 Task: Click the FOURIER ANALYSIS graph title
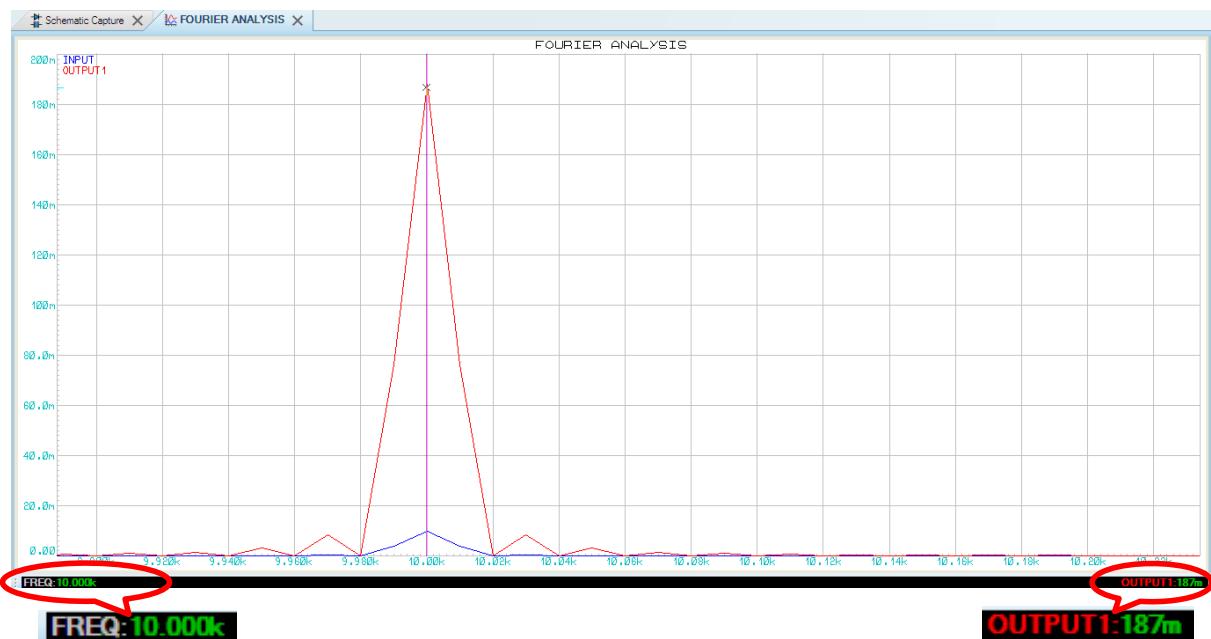click(610, 45)
